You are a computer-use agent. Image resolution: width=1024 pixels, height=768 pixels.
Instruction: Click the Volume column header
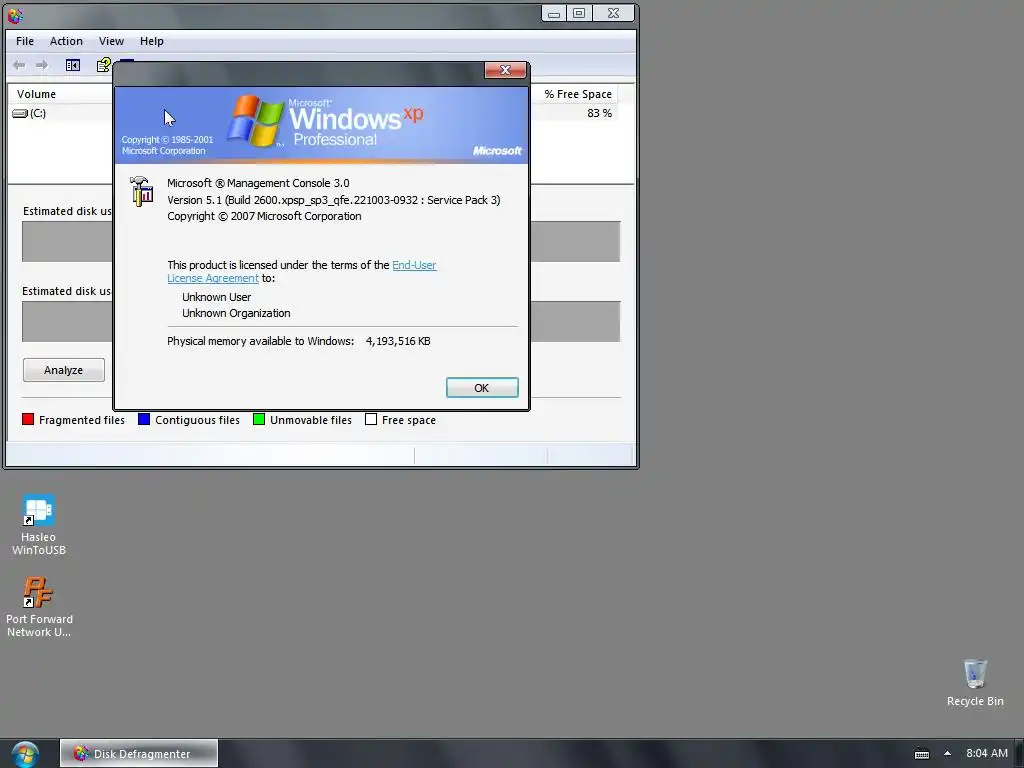pos(37,94)
